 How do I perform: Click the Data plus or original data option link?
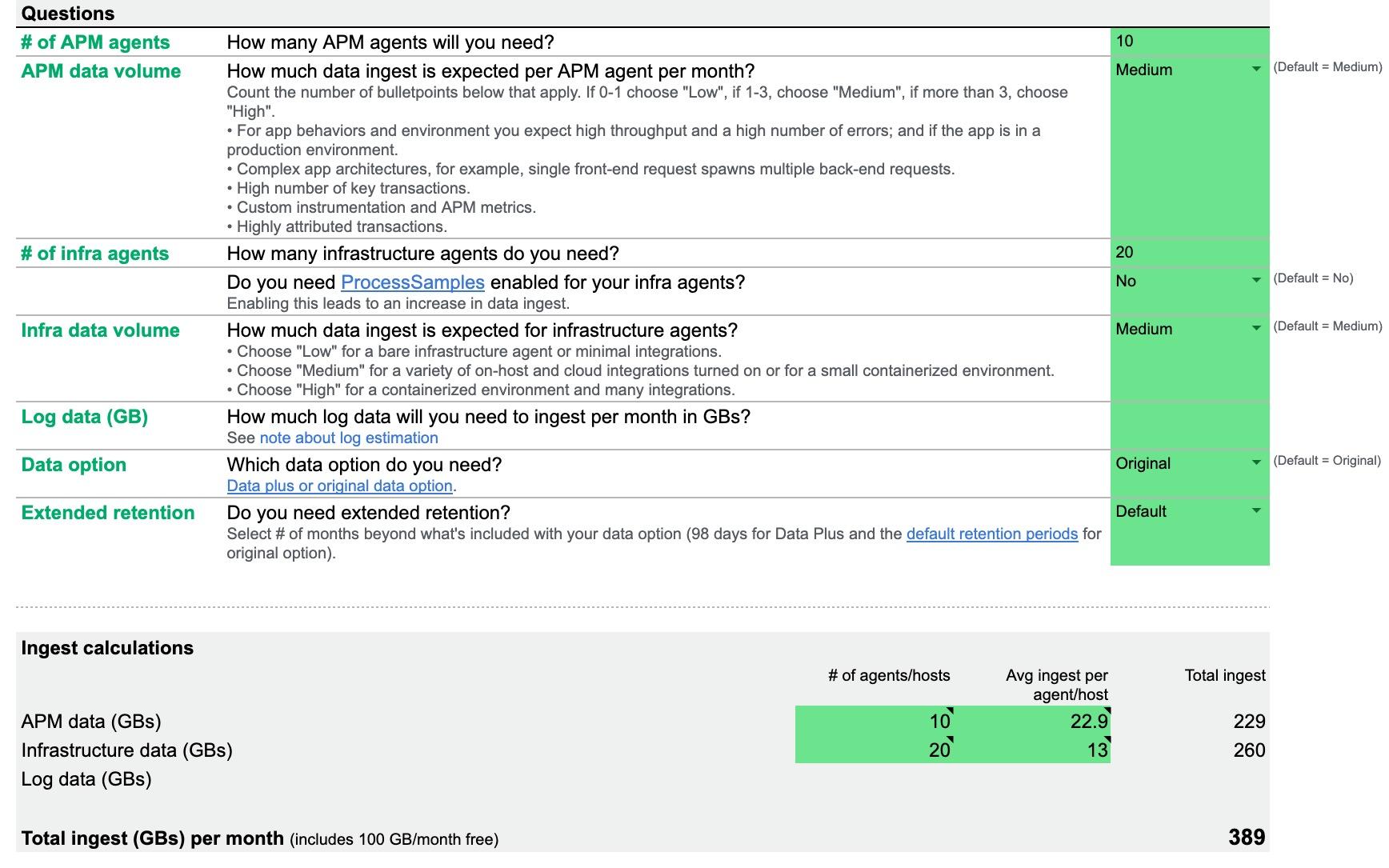pyautogui.click(x=338, y=486)
